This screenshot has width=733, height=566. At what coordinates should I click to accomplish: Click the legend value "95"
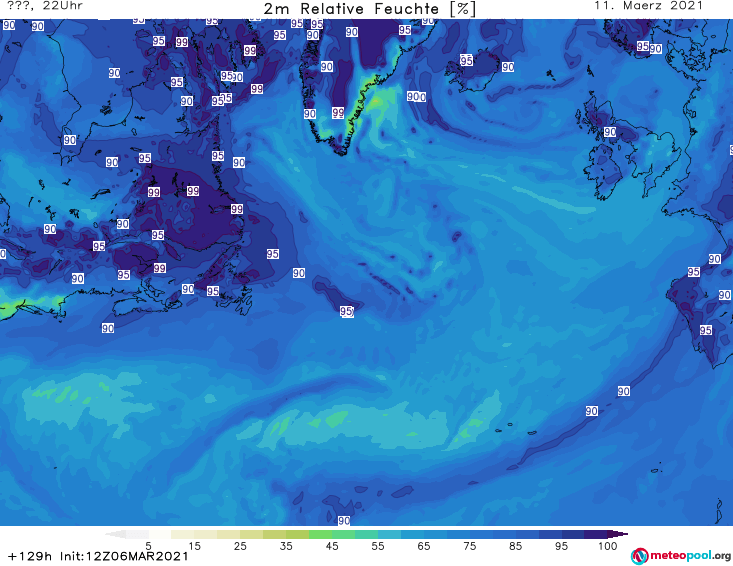coord(561,546)
